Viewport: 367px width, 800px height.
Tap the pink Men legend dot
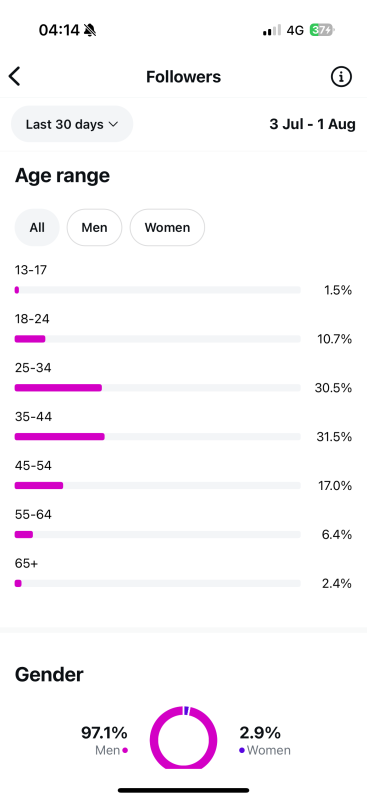(x=125, y=751)
